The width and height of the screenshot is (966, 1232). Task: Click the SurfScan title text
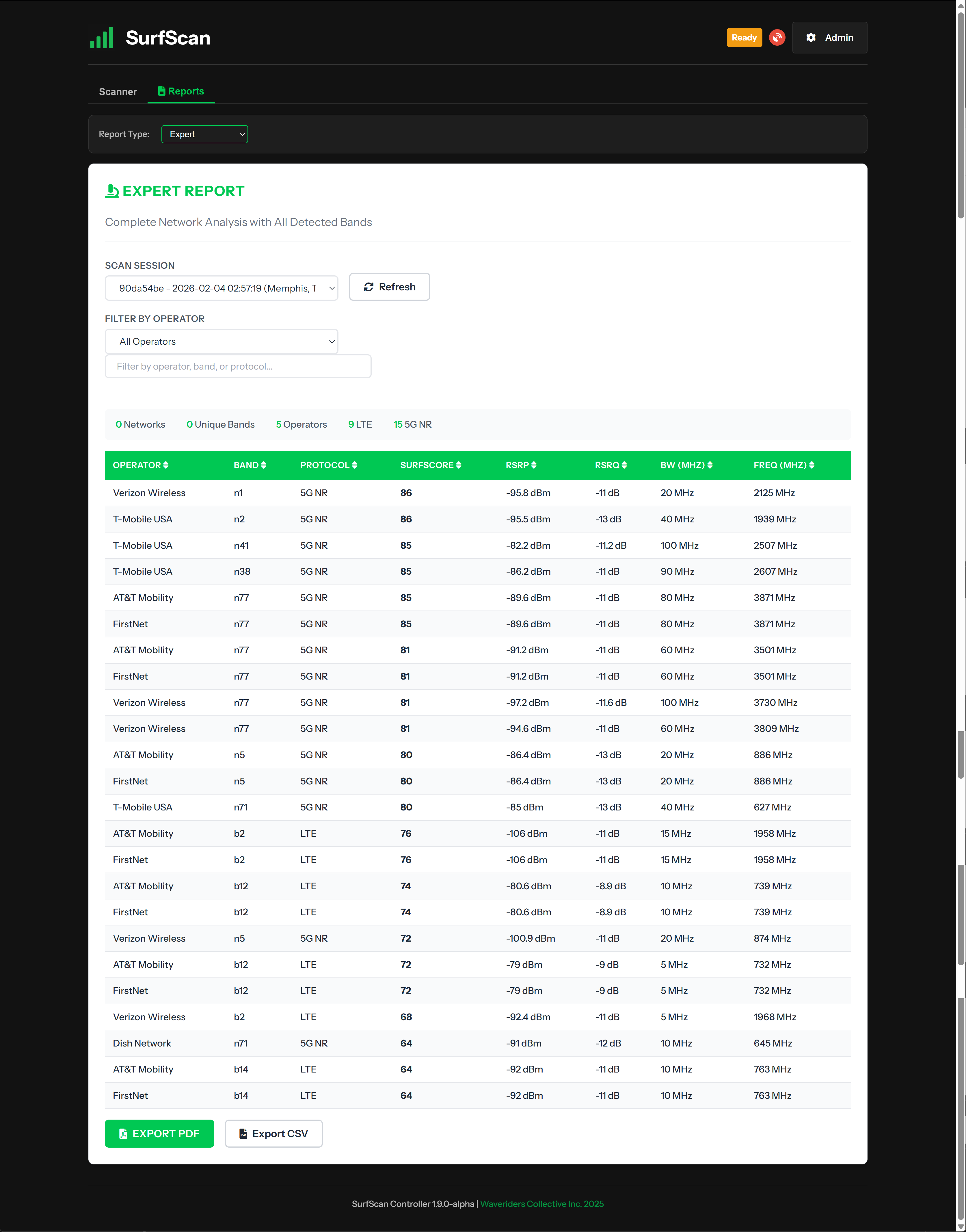pyautogui.click(x=168, y=38)
